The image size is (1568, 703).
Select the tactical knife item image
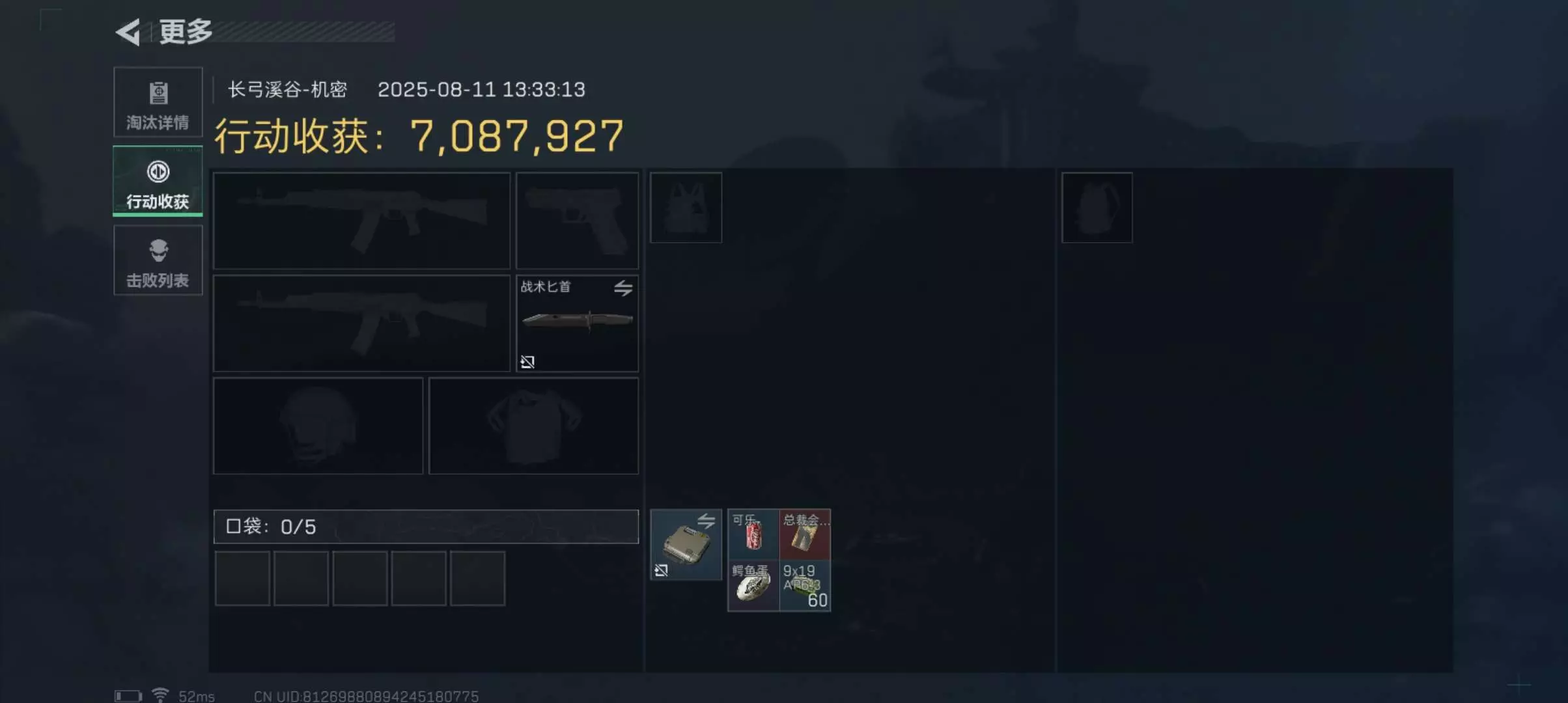(x=578, y=320)
